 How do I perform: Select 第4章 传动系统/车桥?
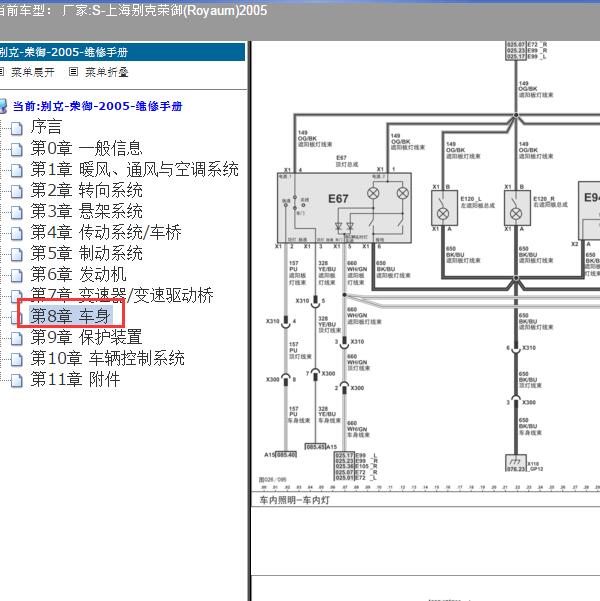(x=106, y=232)
